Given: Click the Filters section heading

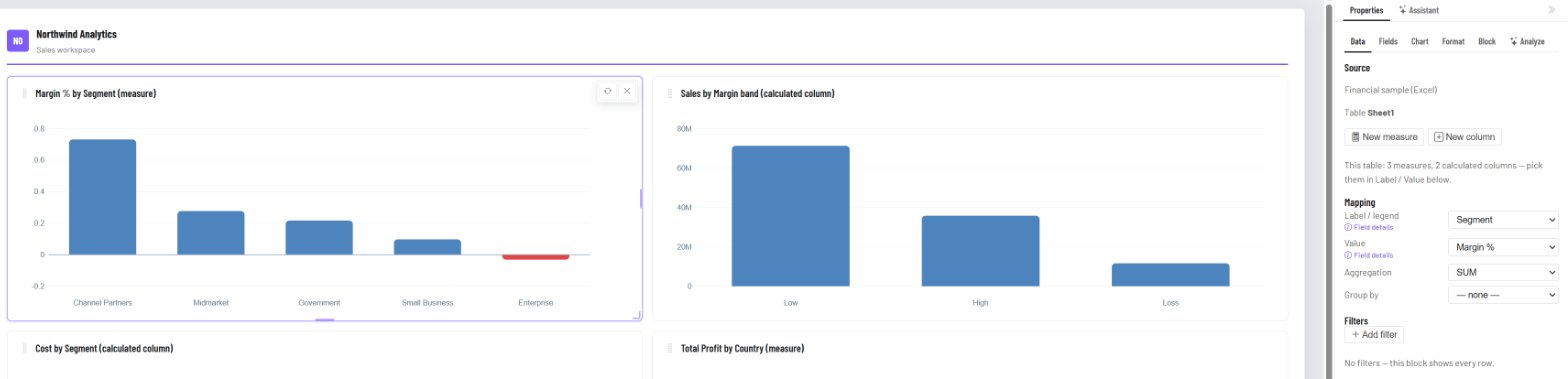Looking at the screenshot, I should 1357,320.
